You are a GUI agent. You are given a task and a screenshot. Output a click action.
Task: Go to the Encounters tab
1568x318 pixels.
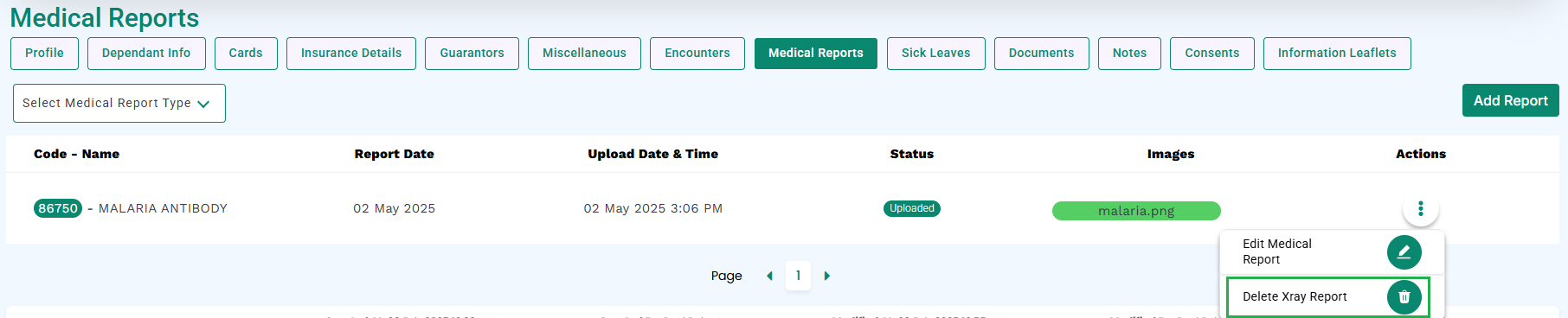697,53
